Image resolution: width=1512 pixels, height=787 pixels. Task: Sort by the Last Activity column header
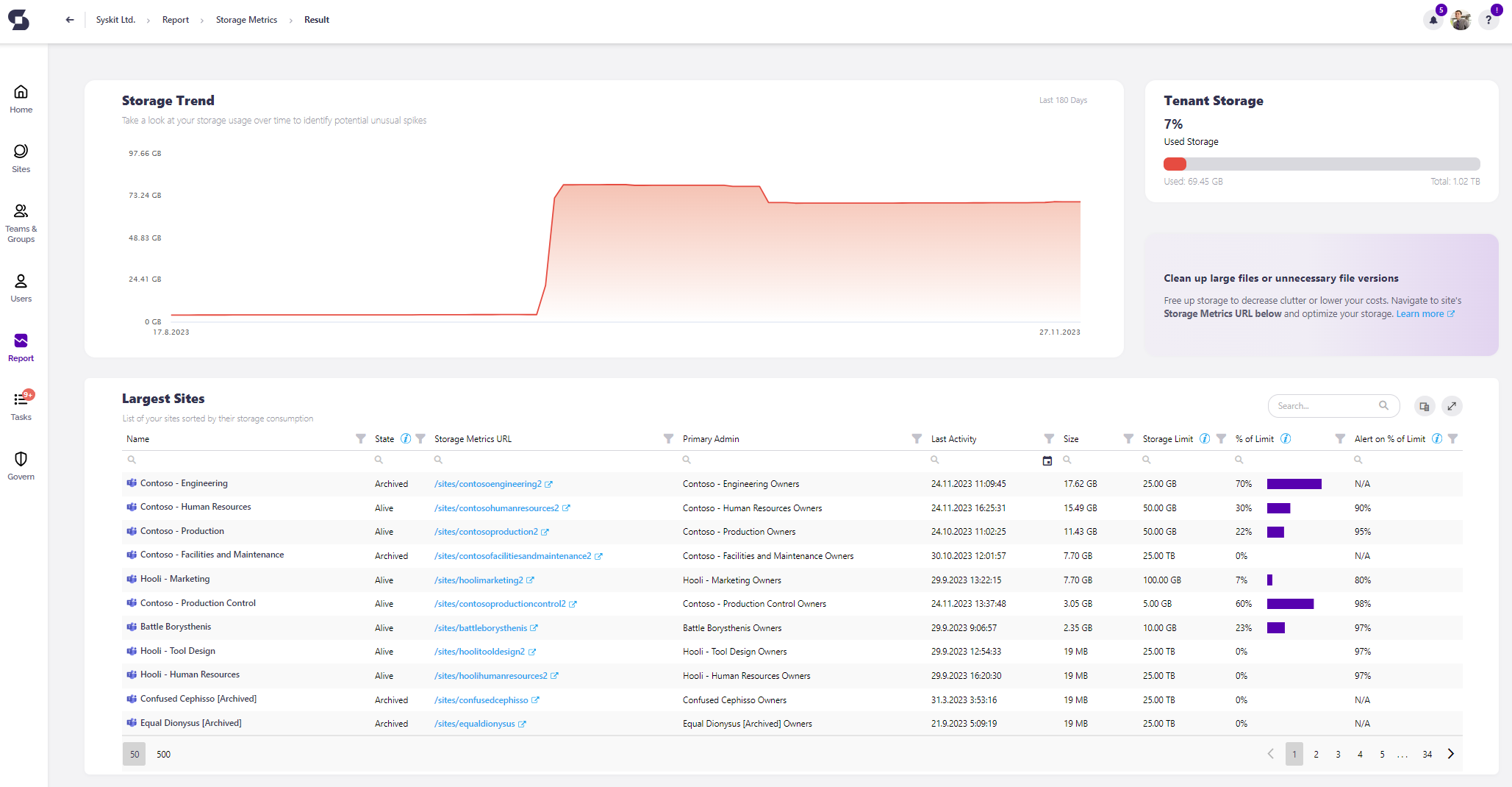(x=953, y=439)
